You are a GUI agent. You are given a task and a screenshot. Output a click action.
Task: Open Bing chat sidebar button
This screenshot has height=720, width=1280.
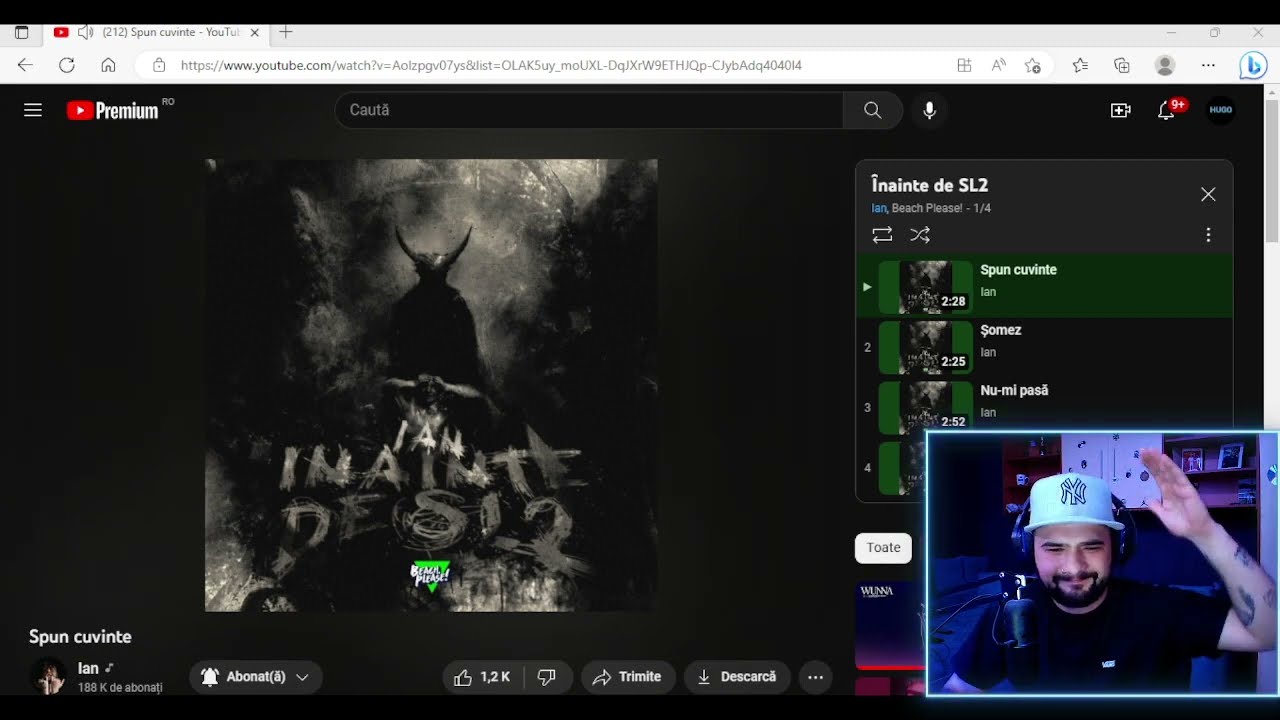point(1253,65)
